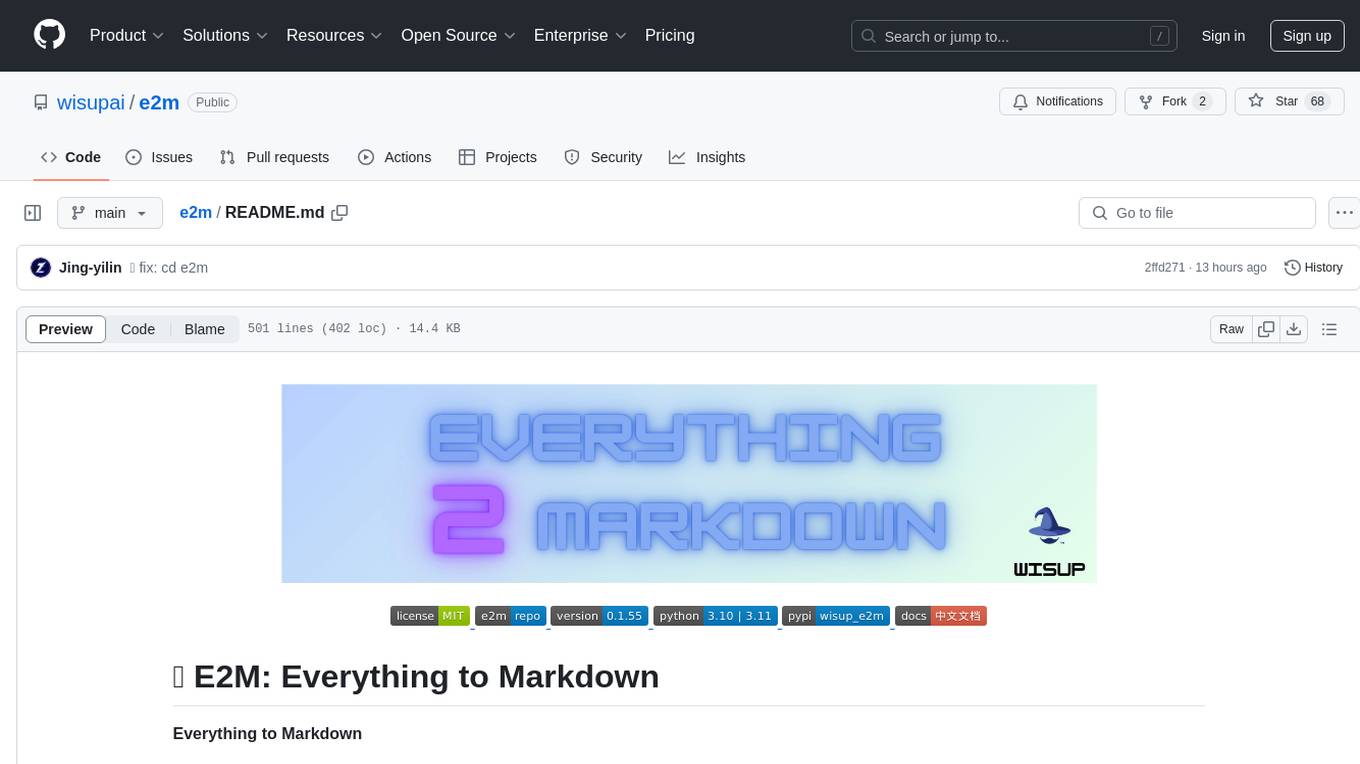Open the more file actions ellipsis menu

pyautogui.click(x=1344, y=213)
